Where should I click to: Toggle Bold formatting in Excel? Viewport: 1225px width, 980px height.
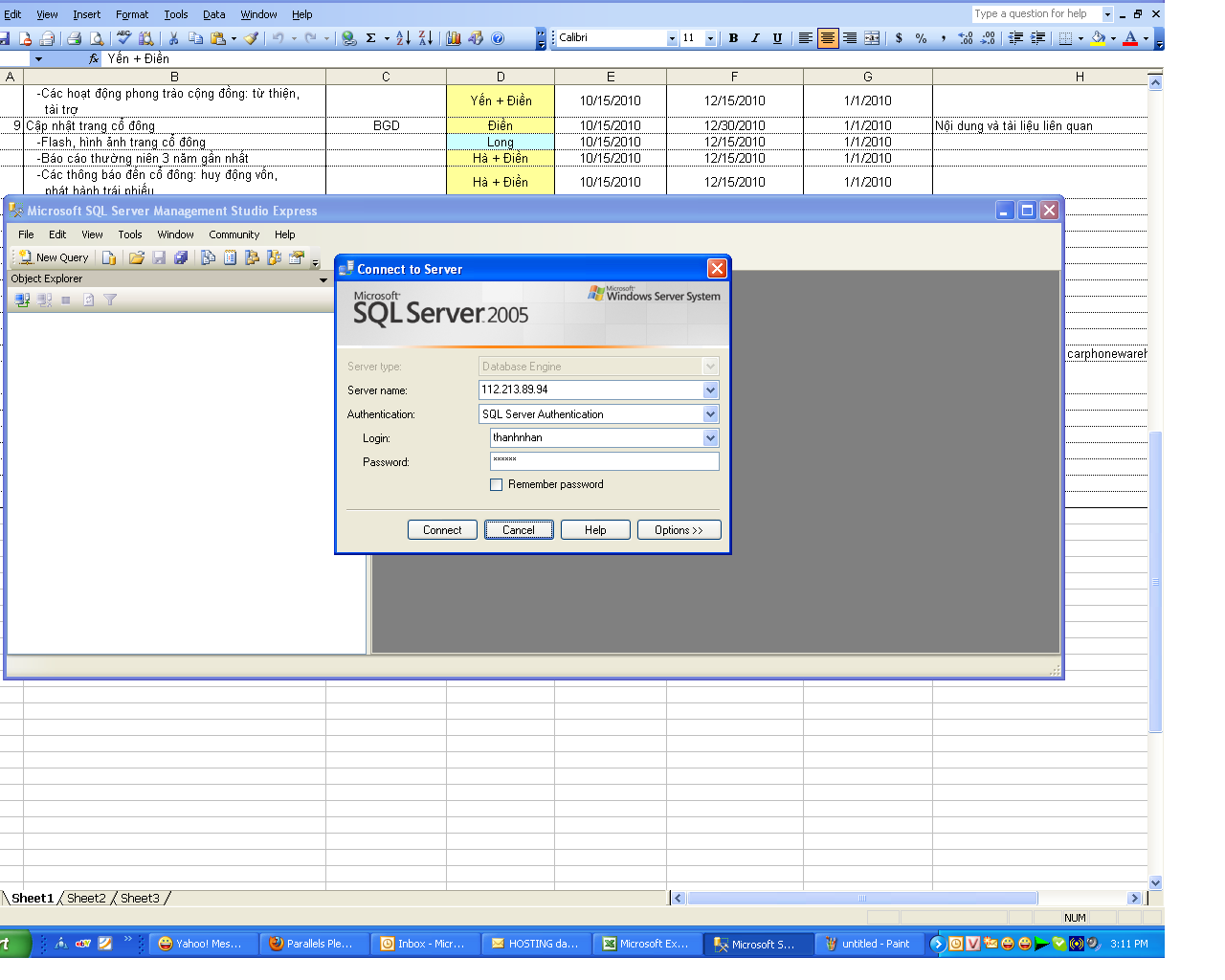733,38
